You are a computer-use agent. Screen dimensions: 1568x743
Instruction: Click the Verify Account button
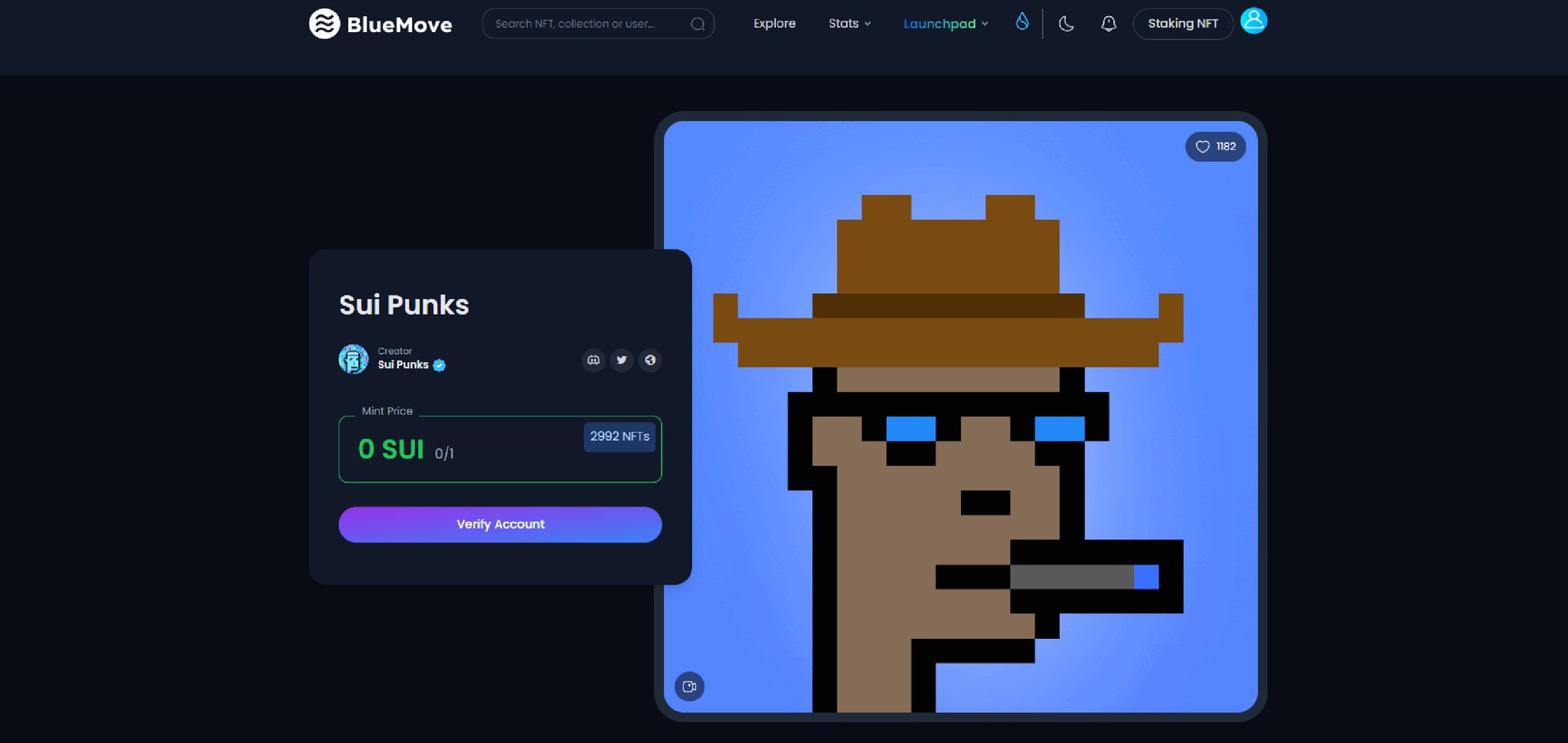coord(500,524)
